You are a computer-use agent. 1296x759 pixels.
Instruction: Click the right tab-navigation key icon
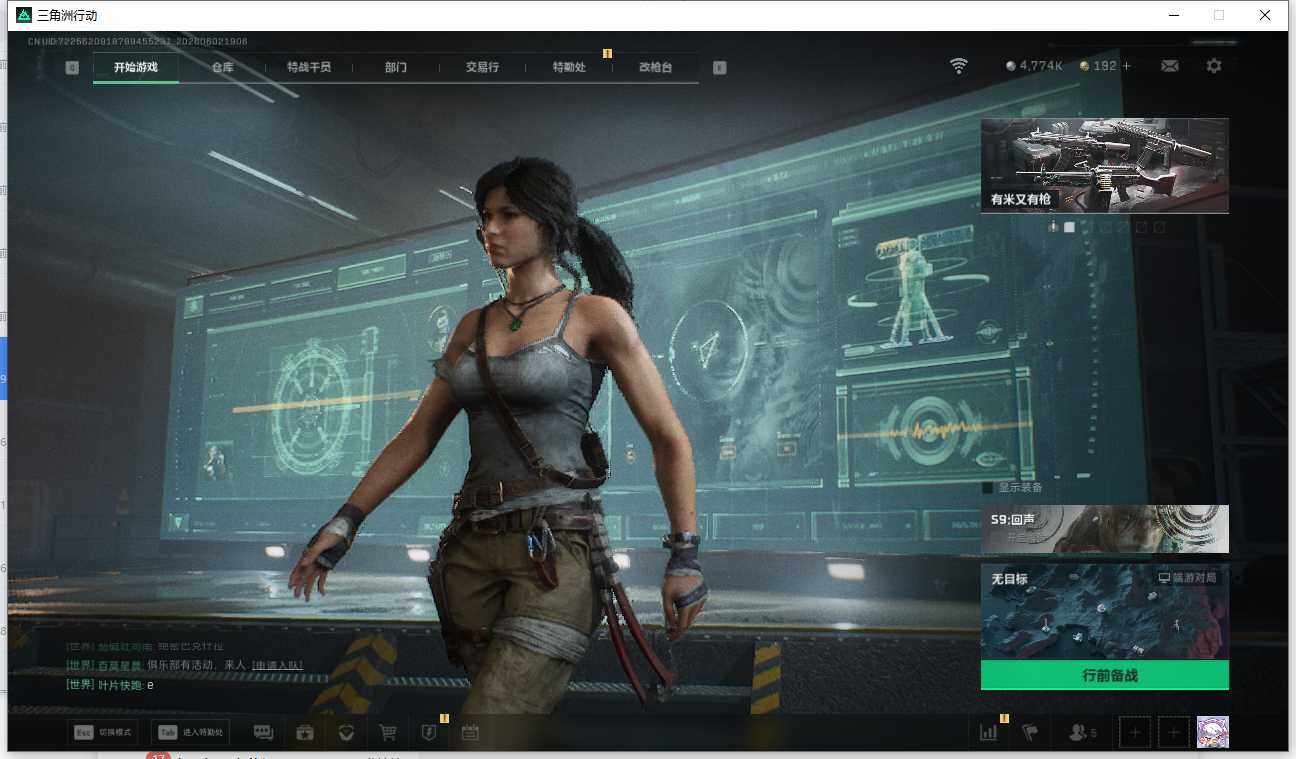(720, 68)
